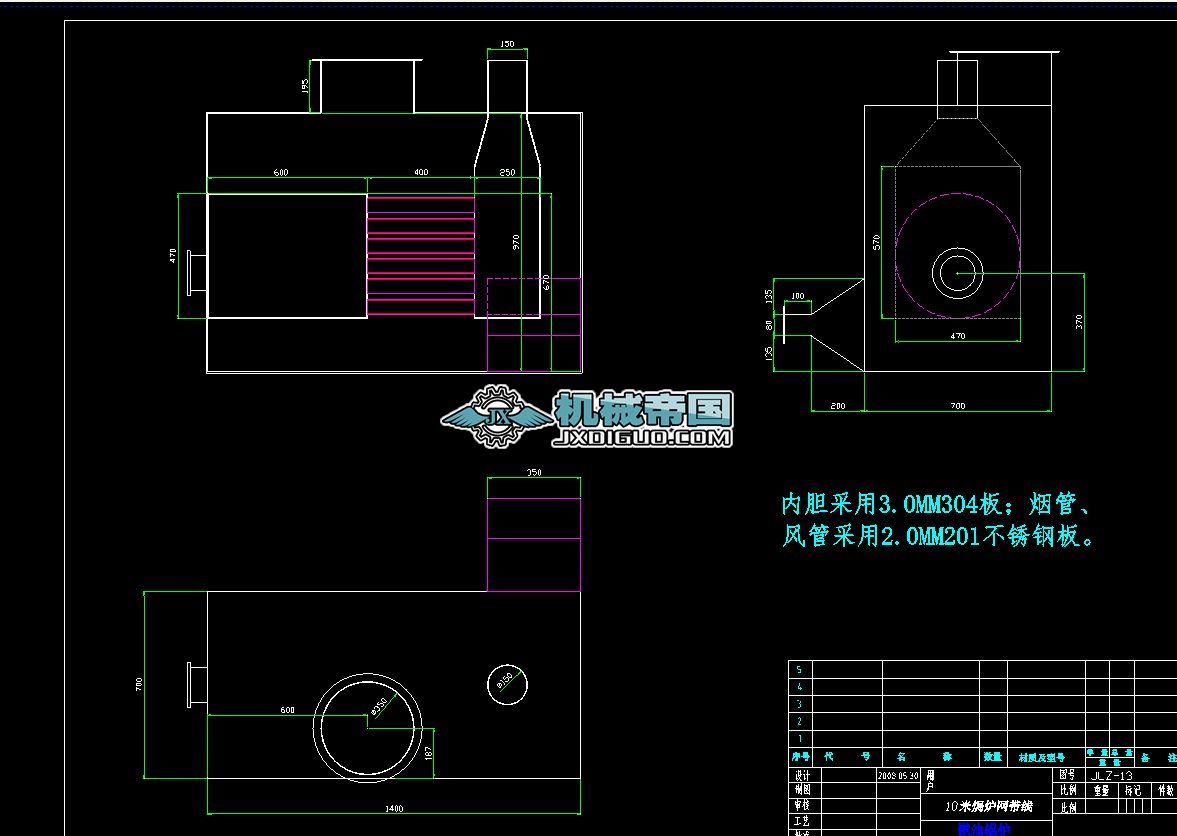Select the 670 vertical dimension text

pos(546,282)
